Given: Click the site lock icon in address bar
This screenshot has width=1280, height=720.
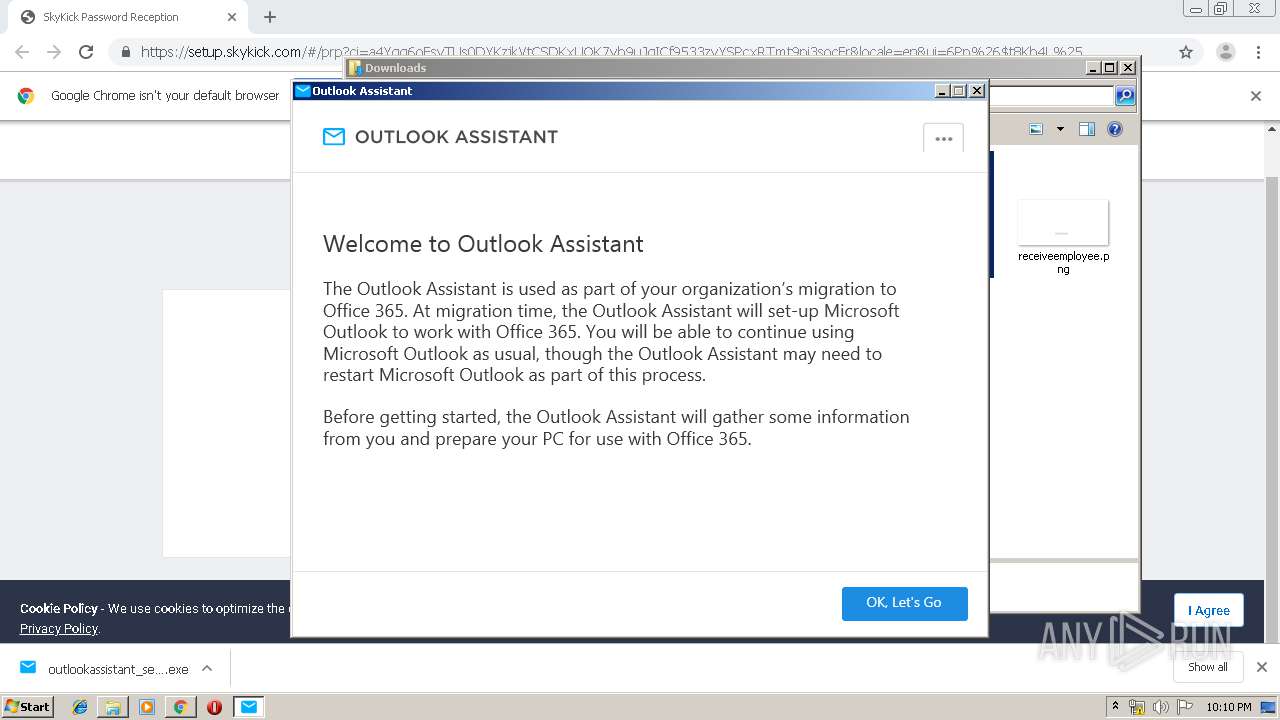Looking at the screenshot, I should coord(126,52).
